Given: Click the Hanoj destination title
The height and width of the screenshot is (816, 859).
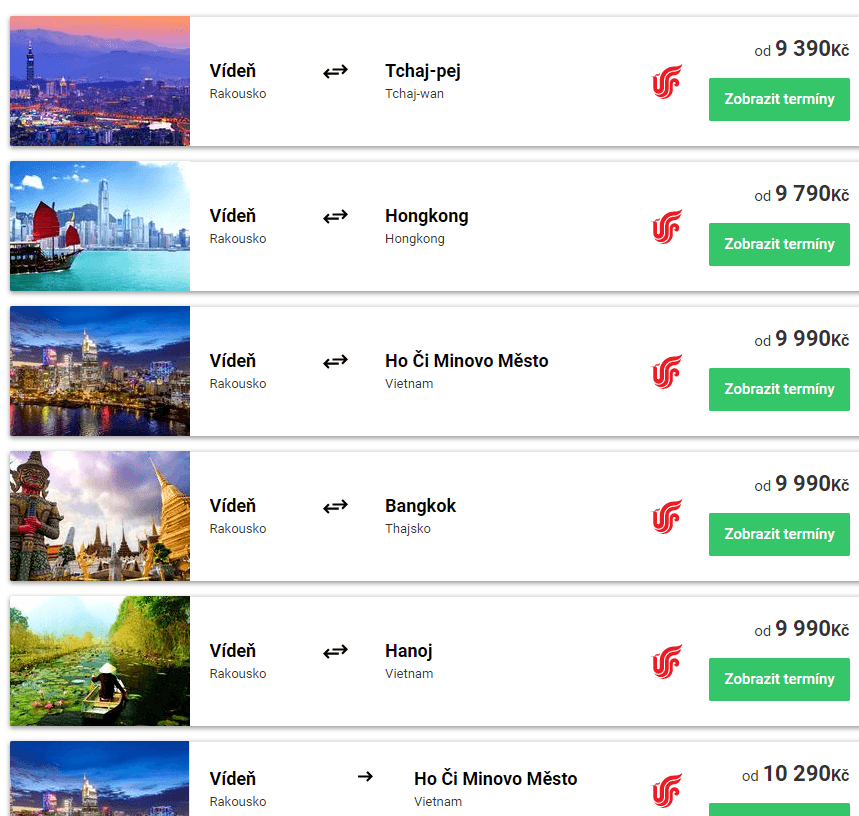Looking at the screenshot, I should click(x=409, y=651).
